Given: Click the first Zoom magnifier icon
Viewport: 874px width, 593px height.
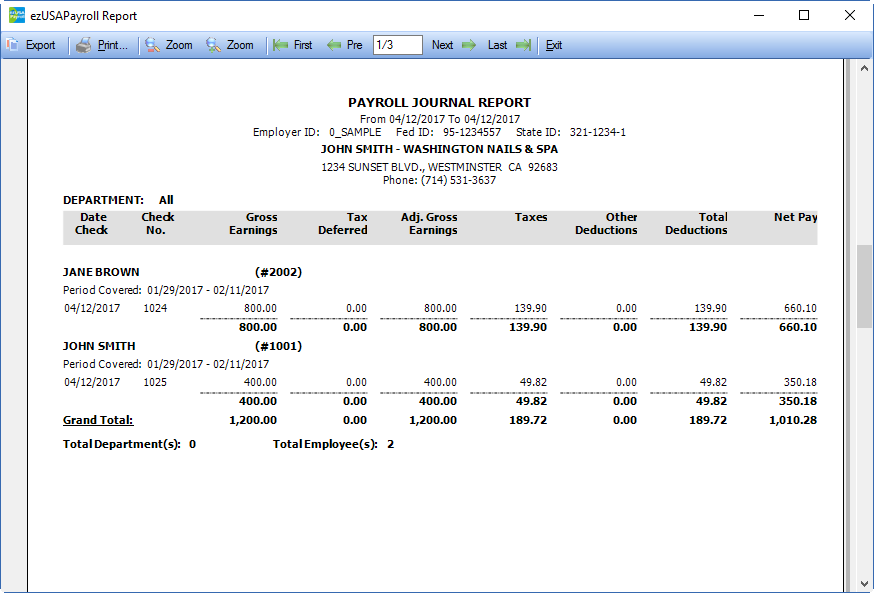Looking at the screenshot, I should [x=152, y=45].
